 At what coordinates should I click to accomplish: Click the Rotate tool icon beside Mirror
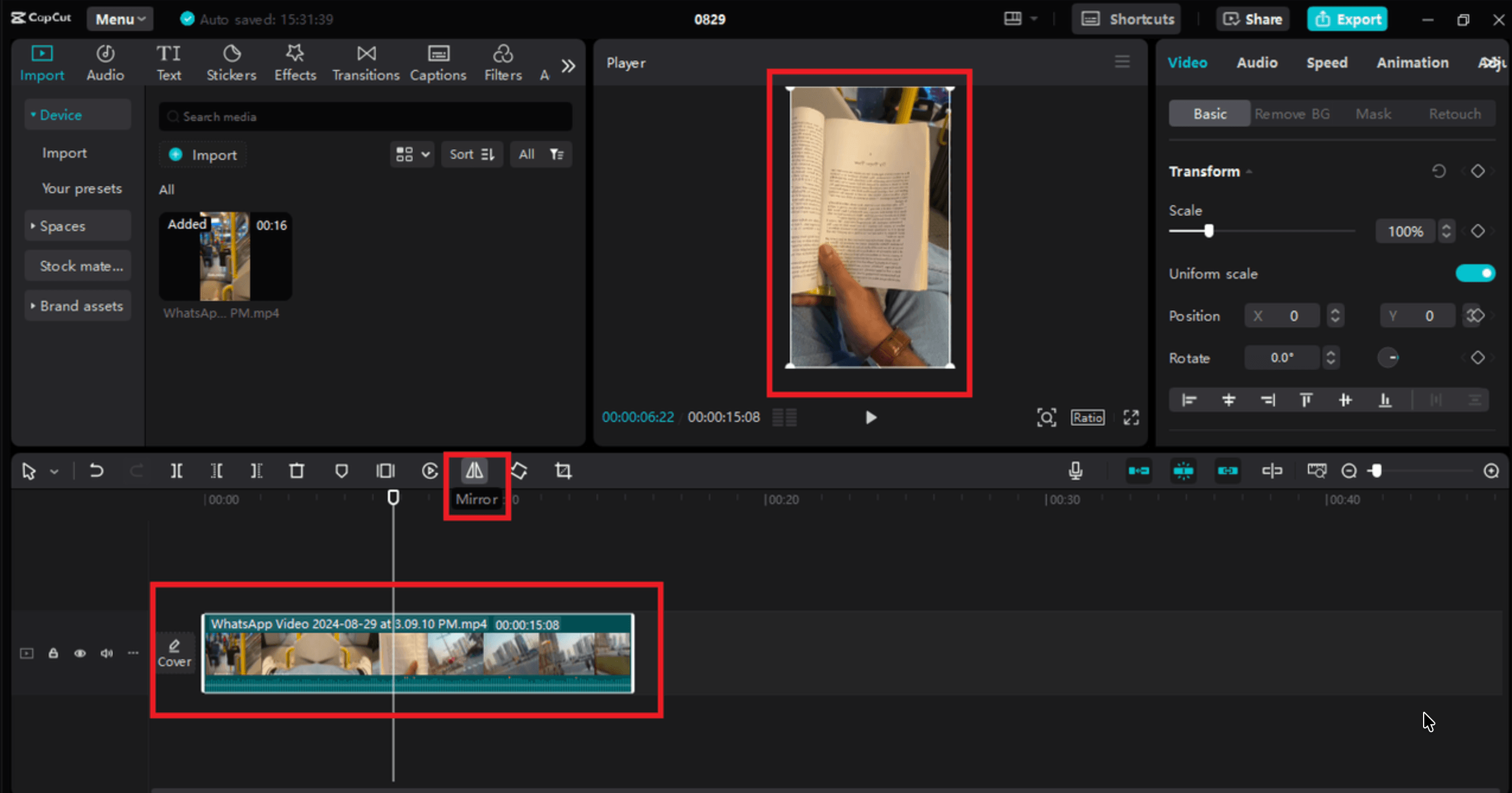click(x=519, y=471)
